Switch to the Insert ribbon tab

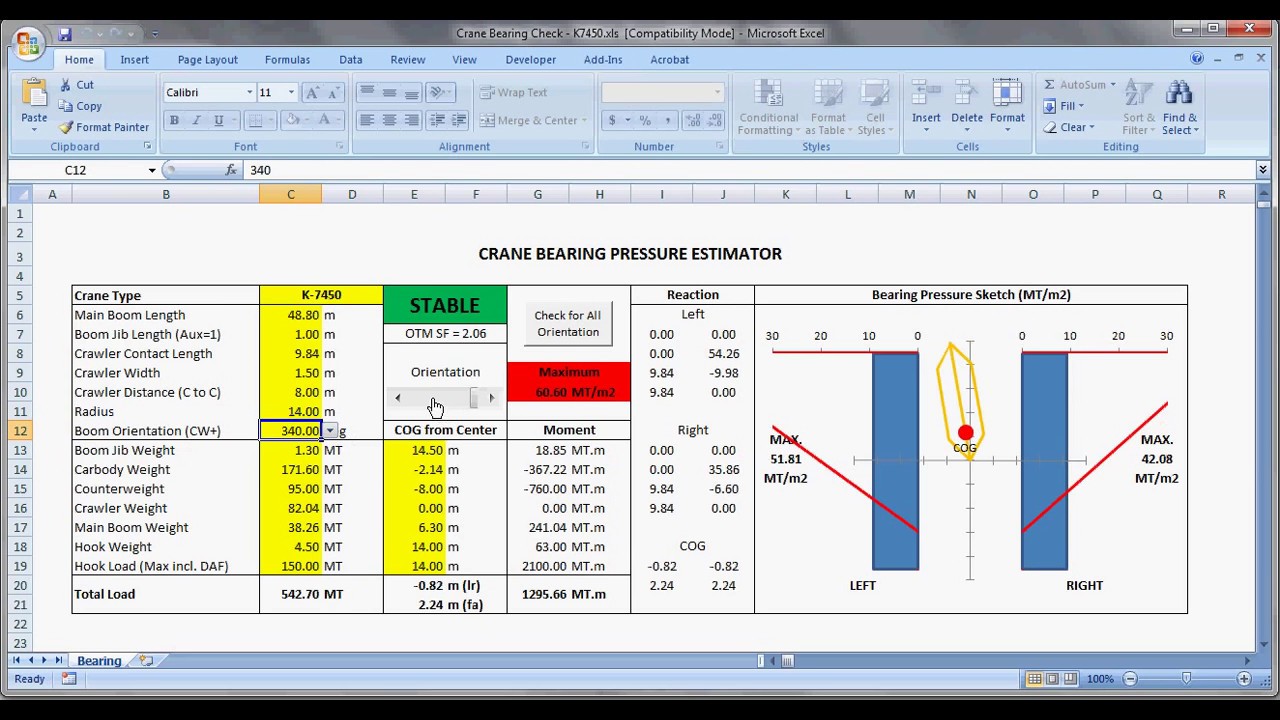pyautogui.click(x=134, y=60)
